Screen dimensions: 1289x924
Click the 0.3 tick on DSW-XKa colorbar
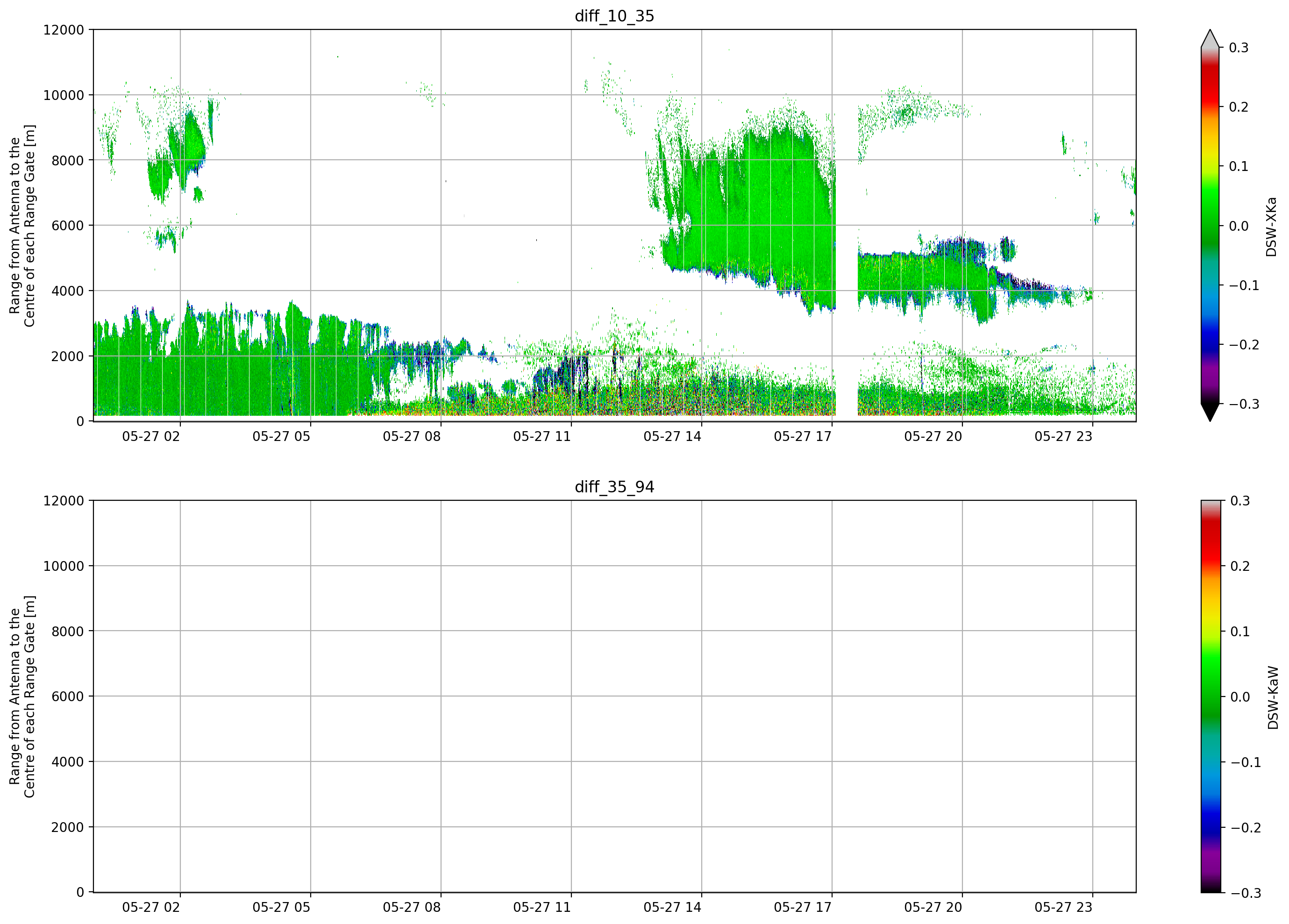[x=1239, y=48]
